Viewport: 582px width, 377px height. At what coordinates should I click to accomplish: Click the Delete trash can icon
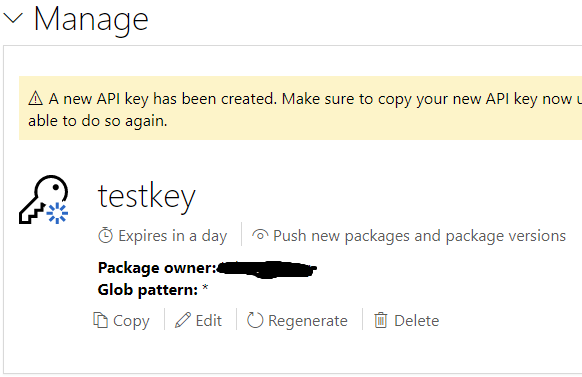point(380,320)
